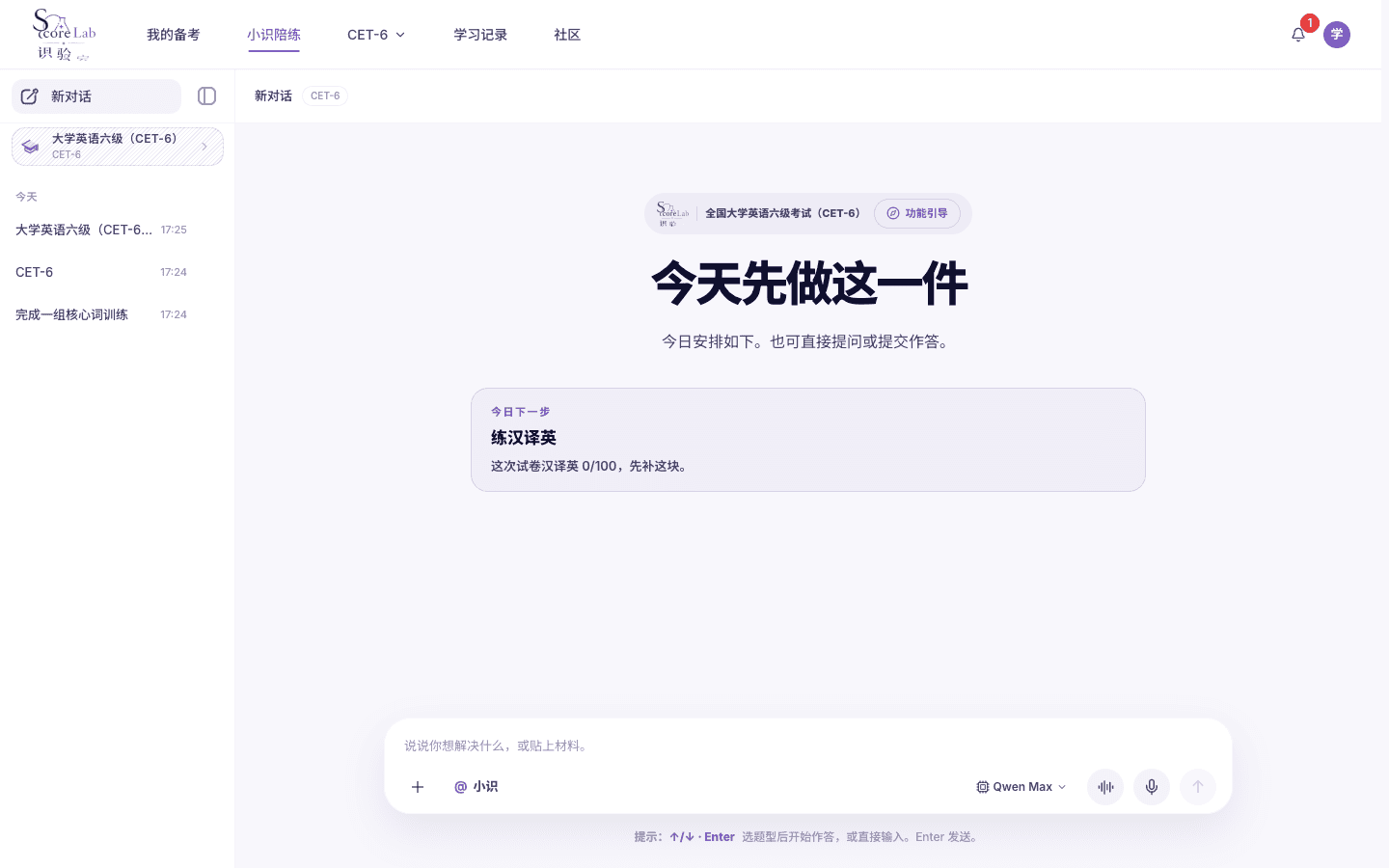Screen dimensions: 1389x868
Task: Expand the 大学英语六级 exam selector card
Action: coord(118,147)
